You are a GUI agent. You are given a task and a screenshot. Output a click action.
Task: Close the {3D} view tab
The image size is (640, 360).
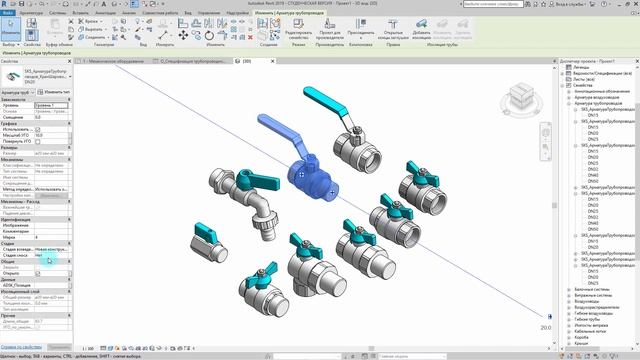273,61
